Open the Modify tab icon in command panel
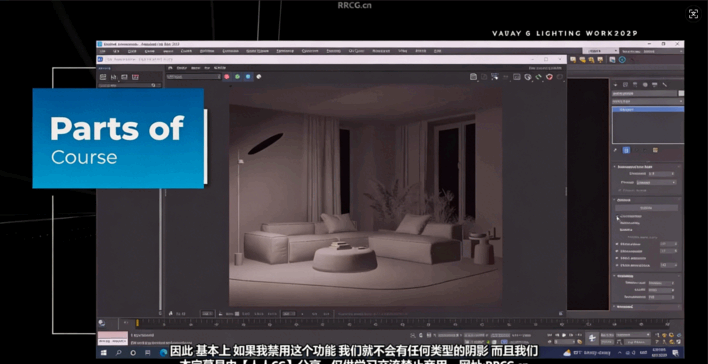 [x=625, y=84]
